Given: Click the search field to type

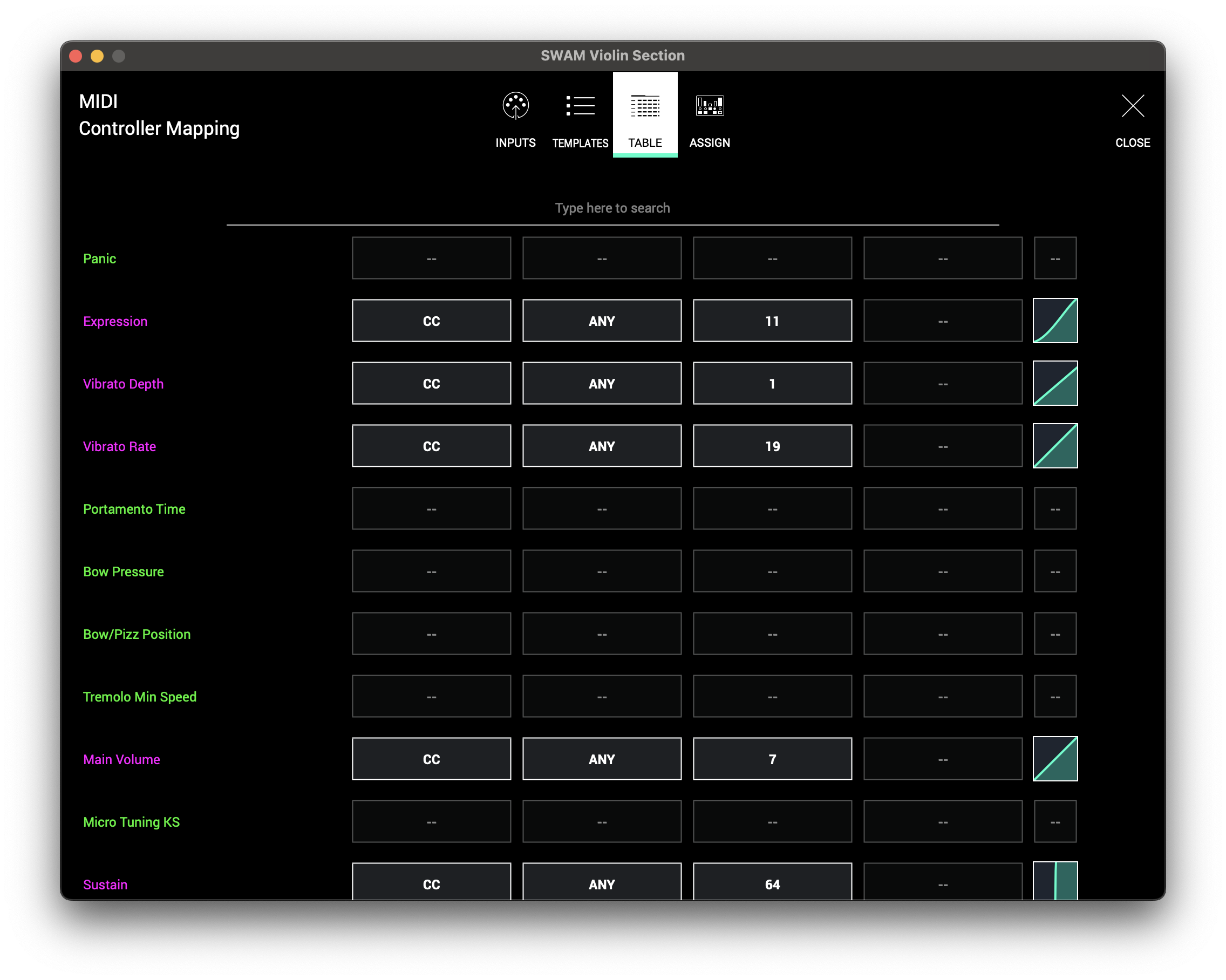Looking at the screenshot, I should pos(612,208).
